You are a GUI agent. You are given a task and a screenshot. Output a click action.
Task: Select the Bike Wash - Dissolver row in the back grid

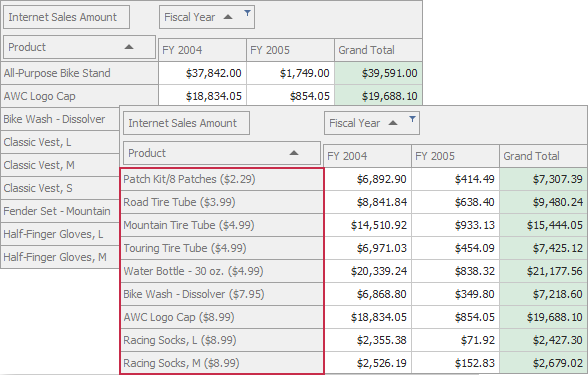tap(60, 119)
